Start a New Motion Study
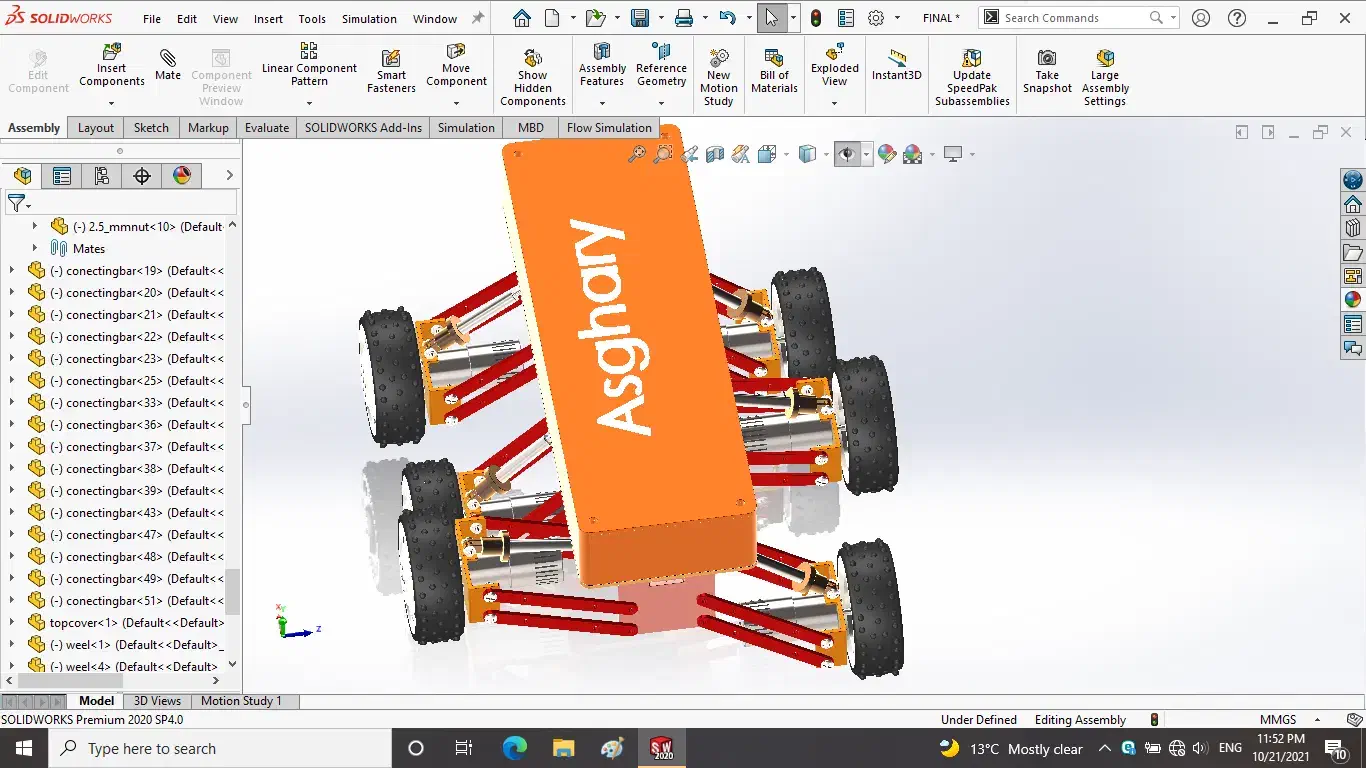 click(x=718, y=76)
